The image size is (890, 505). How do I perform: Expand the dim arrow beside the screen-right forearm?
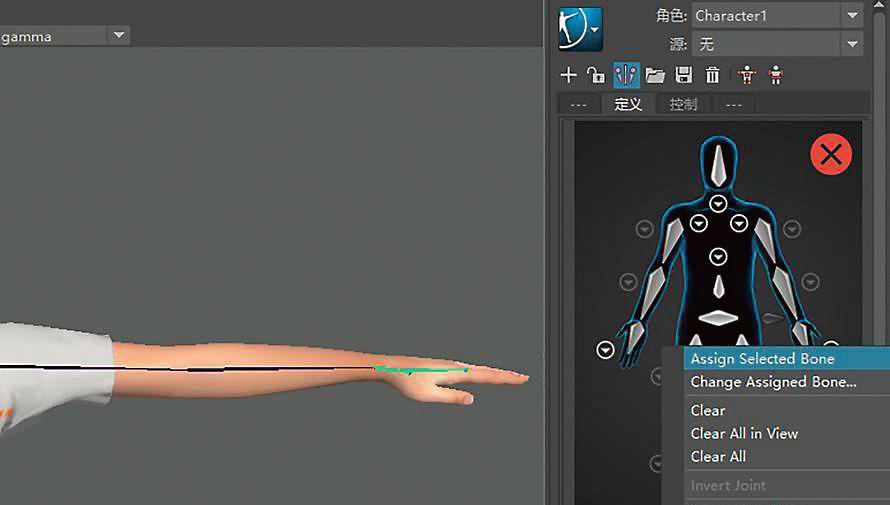(810, 281)
